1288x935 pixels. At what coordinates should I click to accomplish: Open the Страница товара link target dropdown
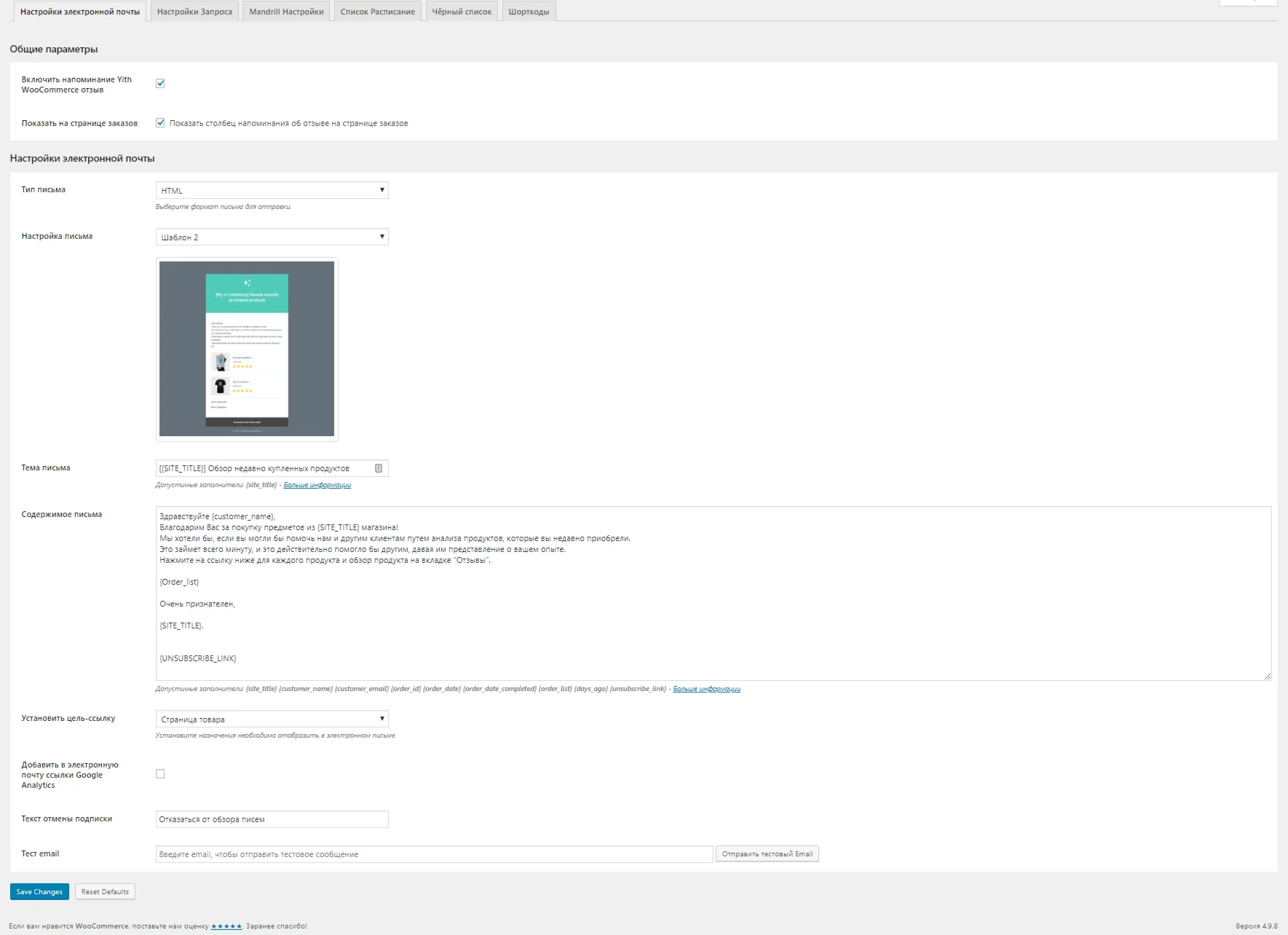272,719
